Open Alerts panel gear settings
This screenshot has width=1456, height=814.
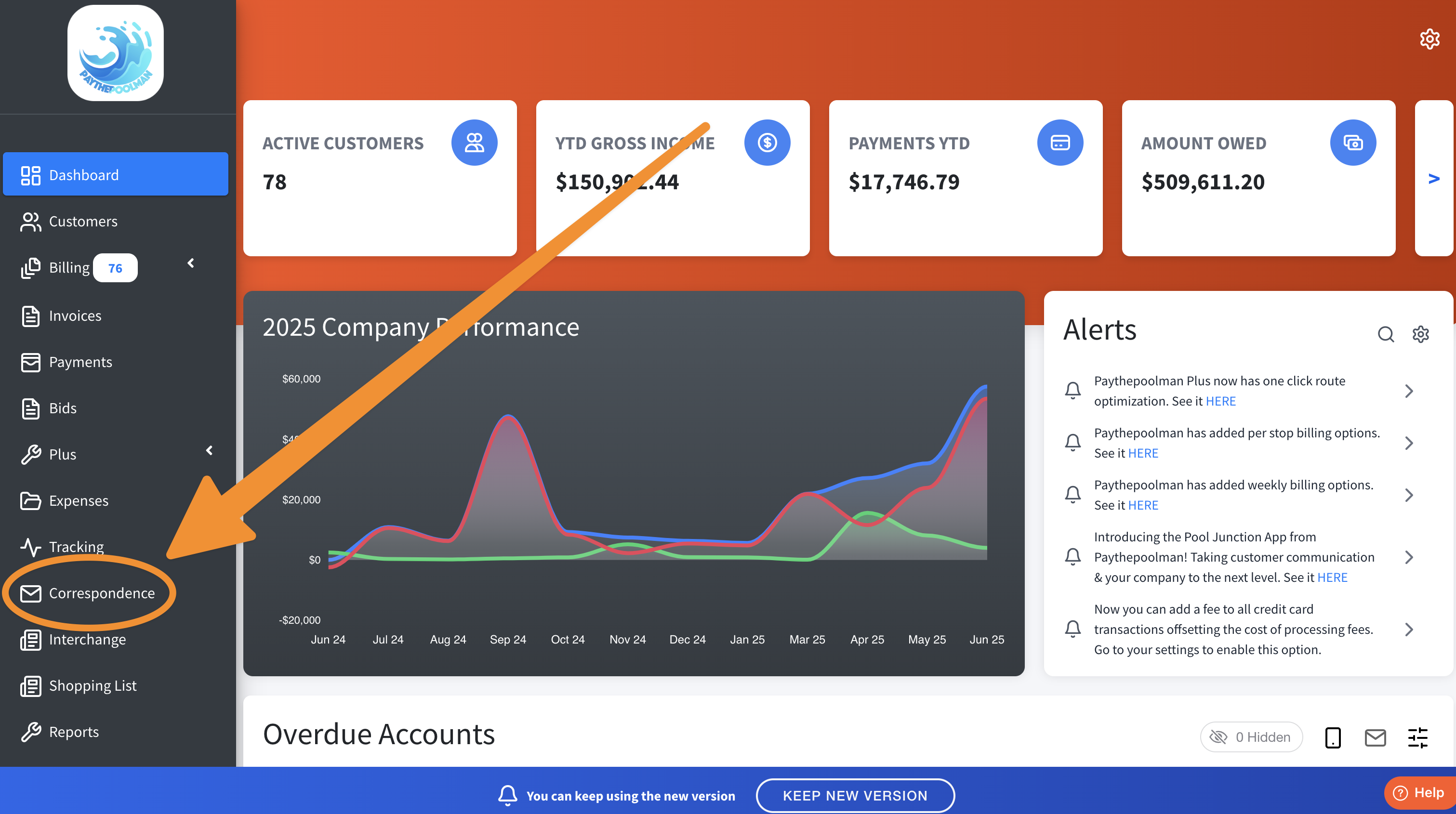[x=1420, y=334]
